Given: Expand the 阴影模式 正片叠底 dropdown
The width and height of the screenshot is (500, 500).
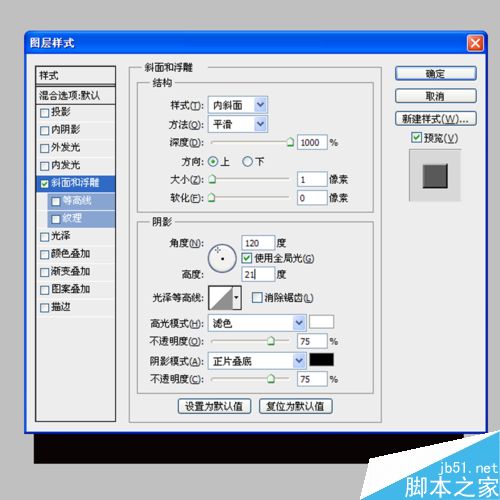Looking at the screenshot, I should point(257,361).
